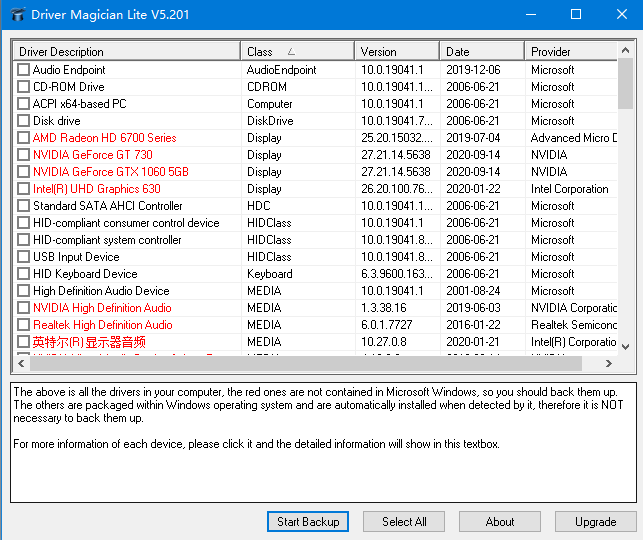
Task: Enable the ACPI x64-based PC checkbox
Action: click(x=23, y=104)
